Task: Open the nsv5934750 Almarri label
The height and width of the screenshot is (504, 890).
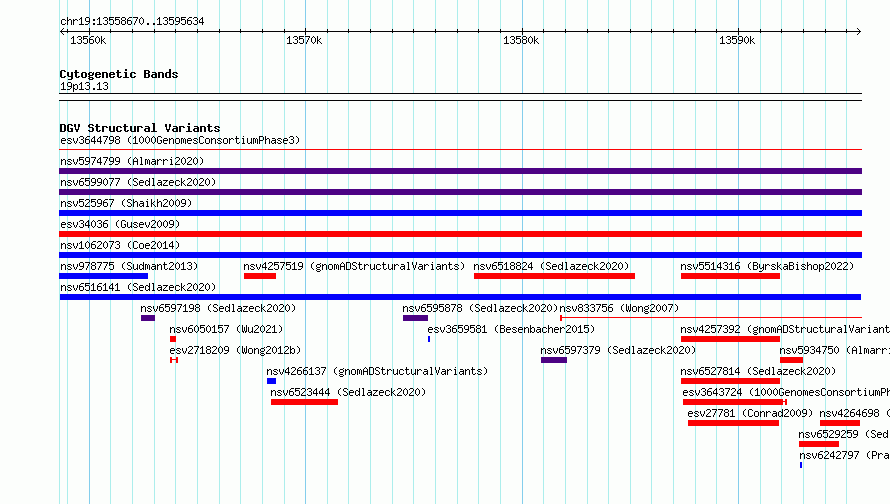Action: [x=834, y=350]
